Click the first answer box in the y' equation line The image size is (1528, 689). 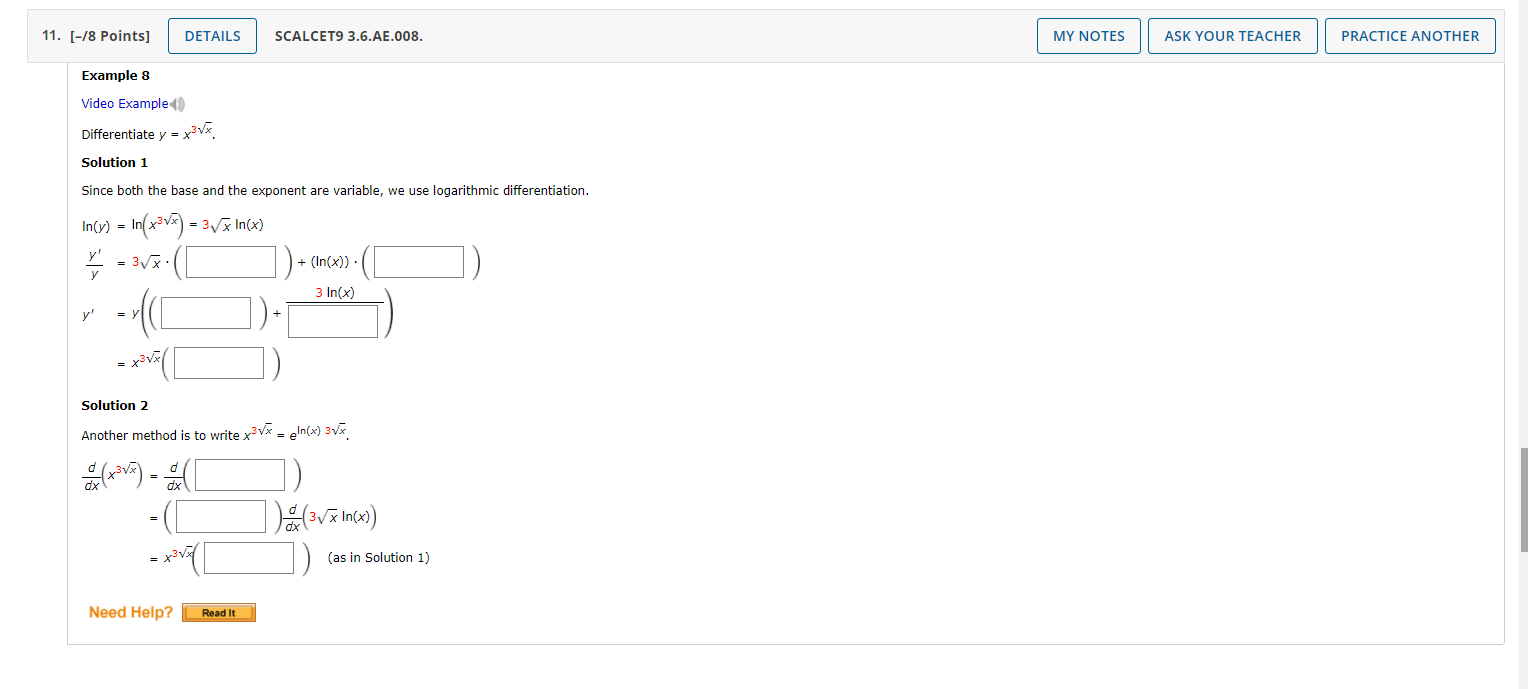point(205,312)
